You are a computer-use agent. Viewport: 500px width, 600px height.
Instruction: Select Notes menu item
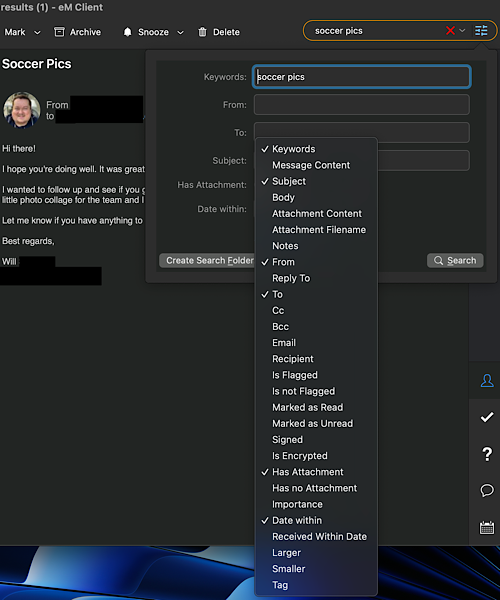[316, 246]
